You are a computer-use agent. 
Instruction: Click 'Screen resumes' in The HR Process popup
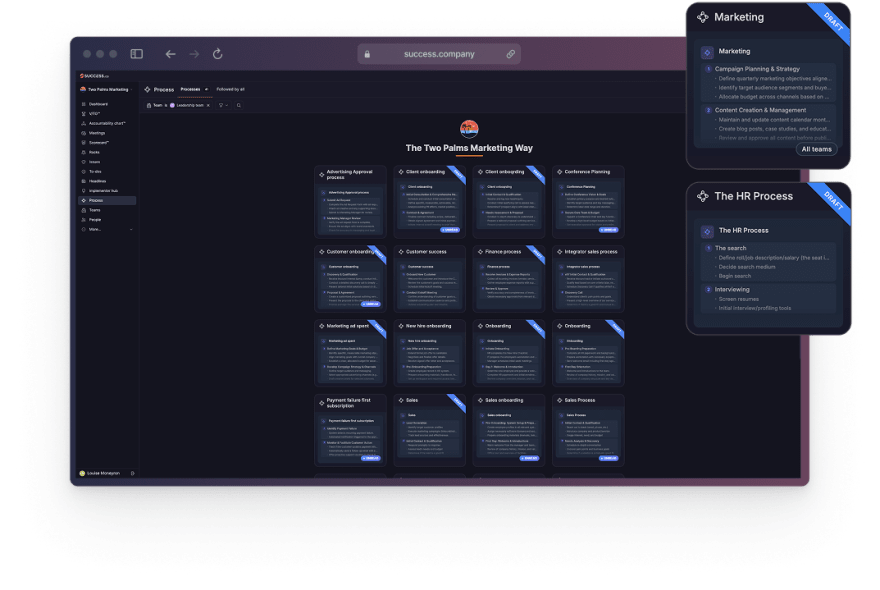pos(739,299)
